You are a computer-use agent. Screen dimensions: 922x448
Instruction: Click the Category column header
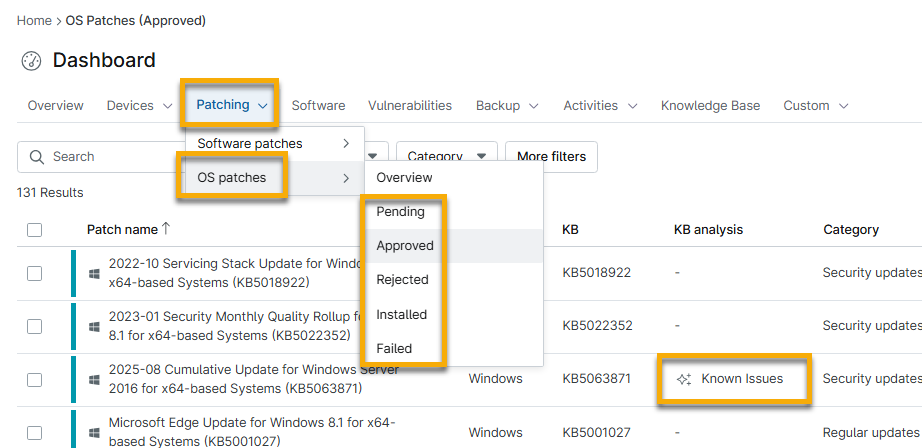(851, 229)
